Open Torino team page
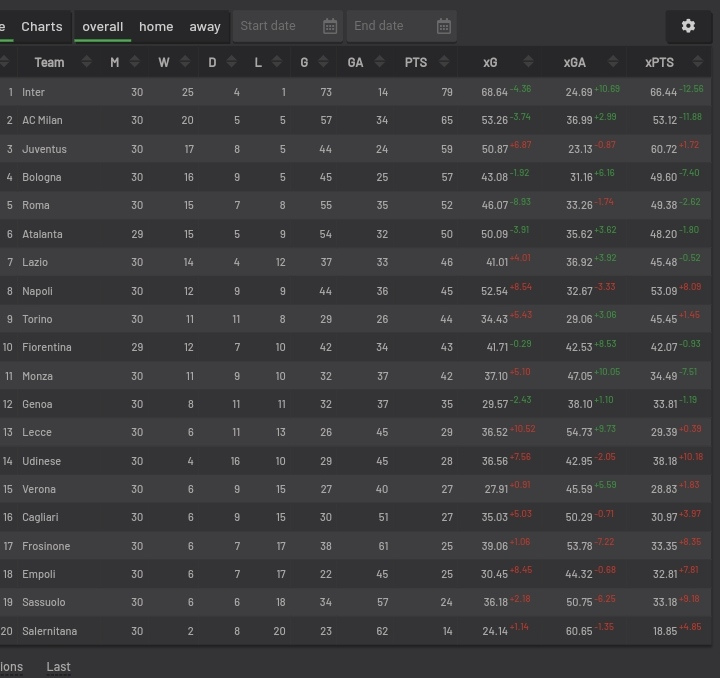The height and width of the screenshot is (678, 720). point(37,319)
